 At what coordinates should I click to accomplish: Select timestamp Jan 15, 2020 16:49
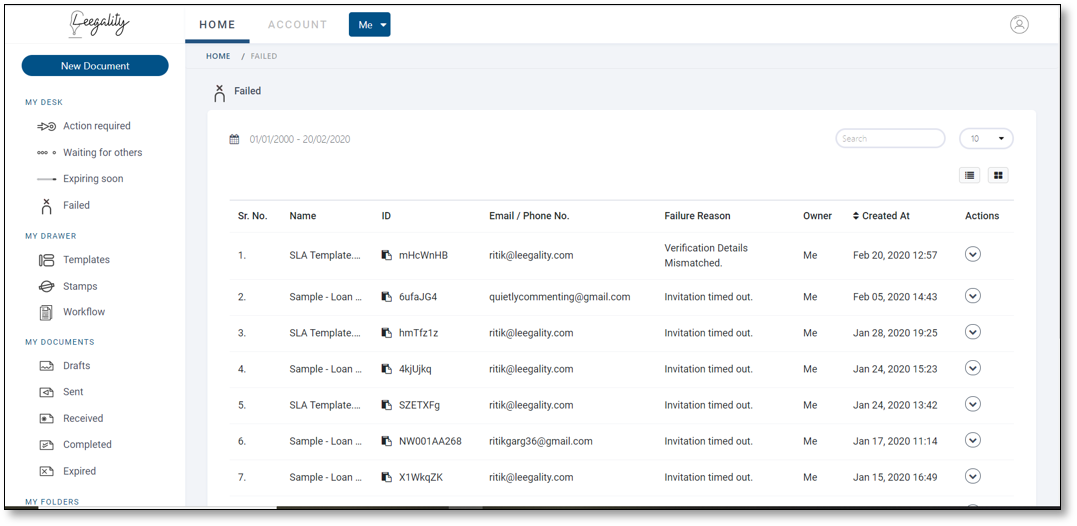(895, 477)
